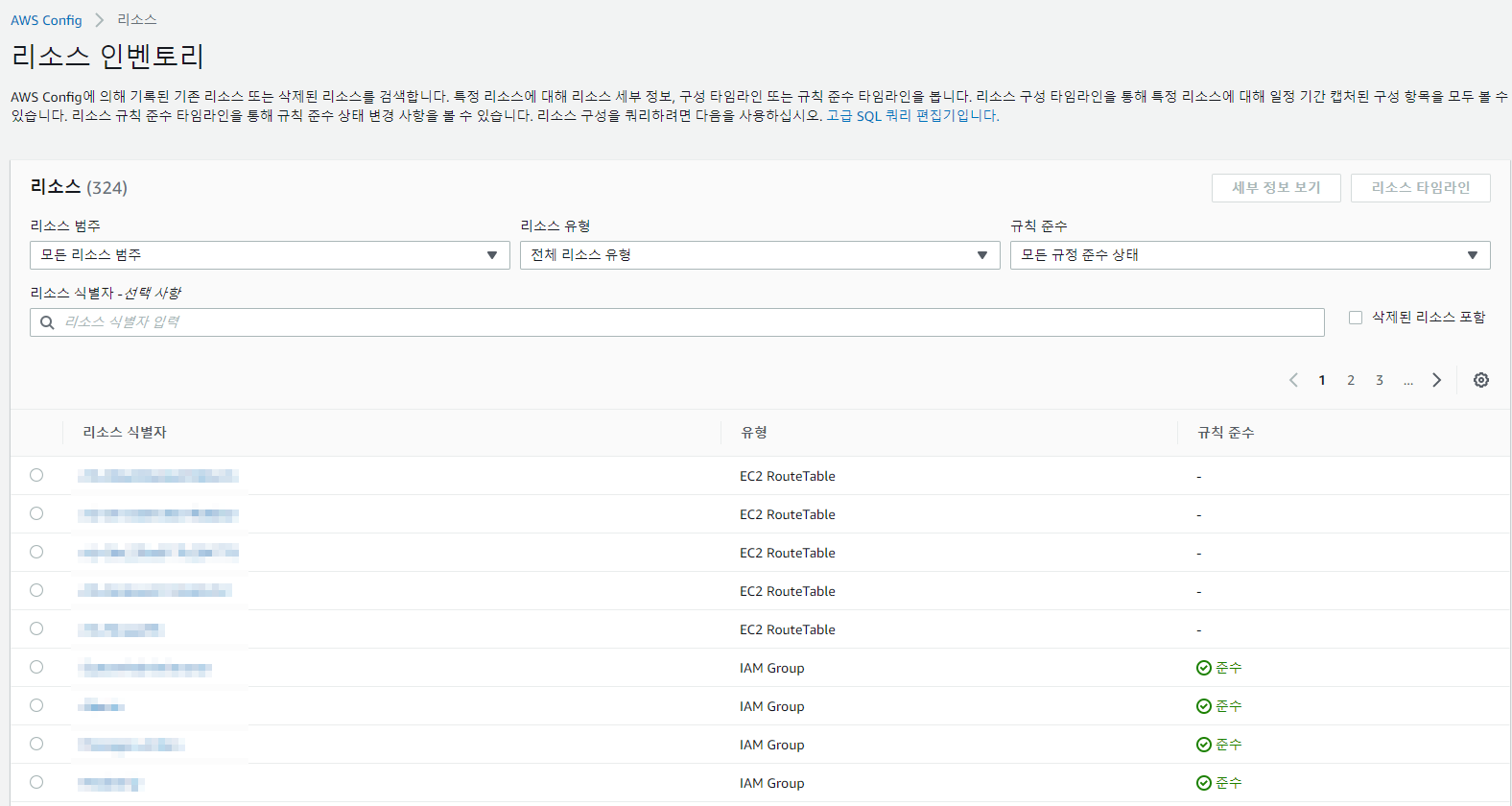Select current page 1 in pagination
Screen dimensions: 1512x806
pos(1322,380)
